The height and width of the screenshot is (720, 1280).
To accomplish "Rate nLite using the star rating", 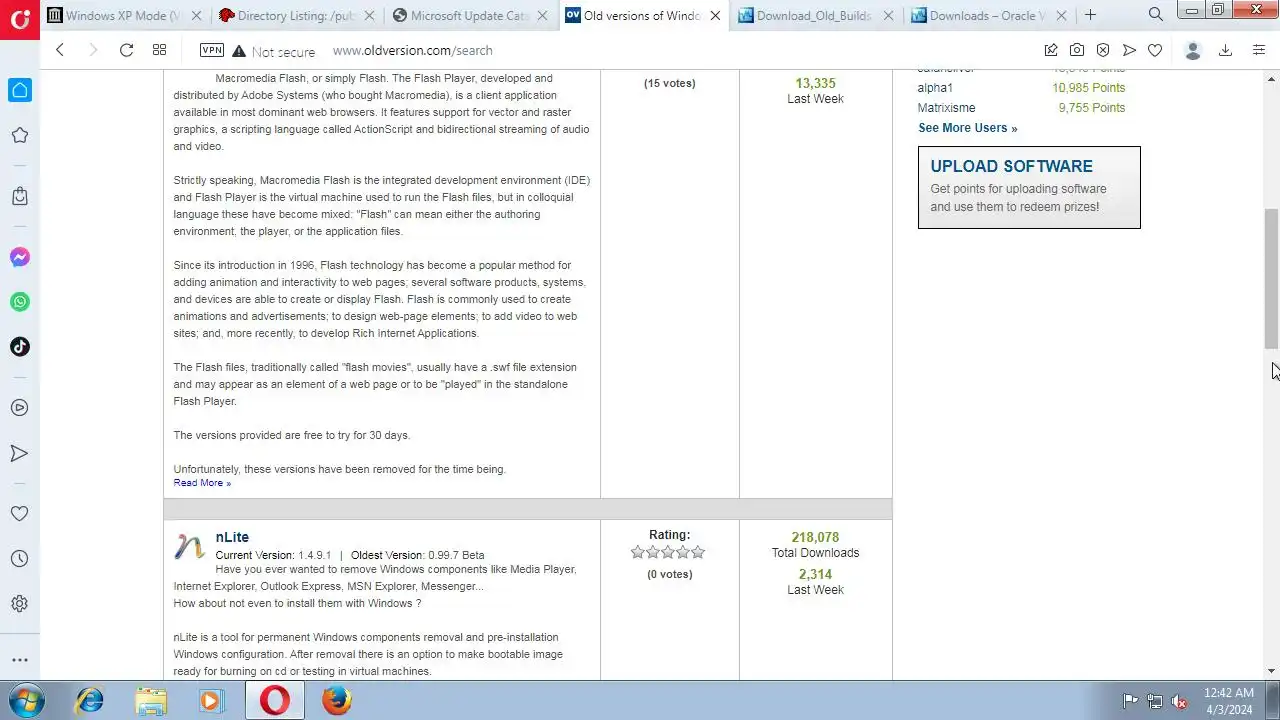I will pos(668,552).
